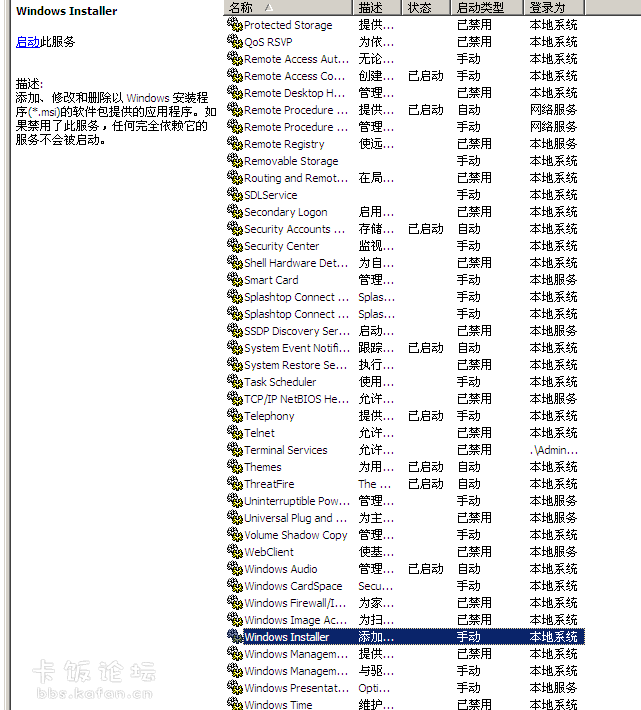Click the ThreatFire service icon

[x=234, y=484]
